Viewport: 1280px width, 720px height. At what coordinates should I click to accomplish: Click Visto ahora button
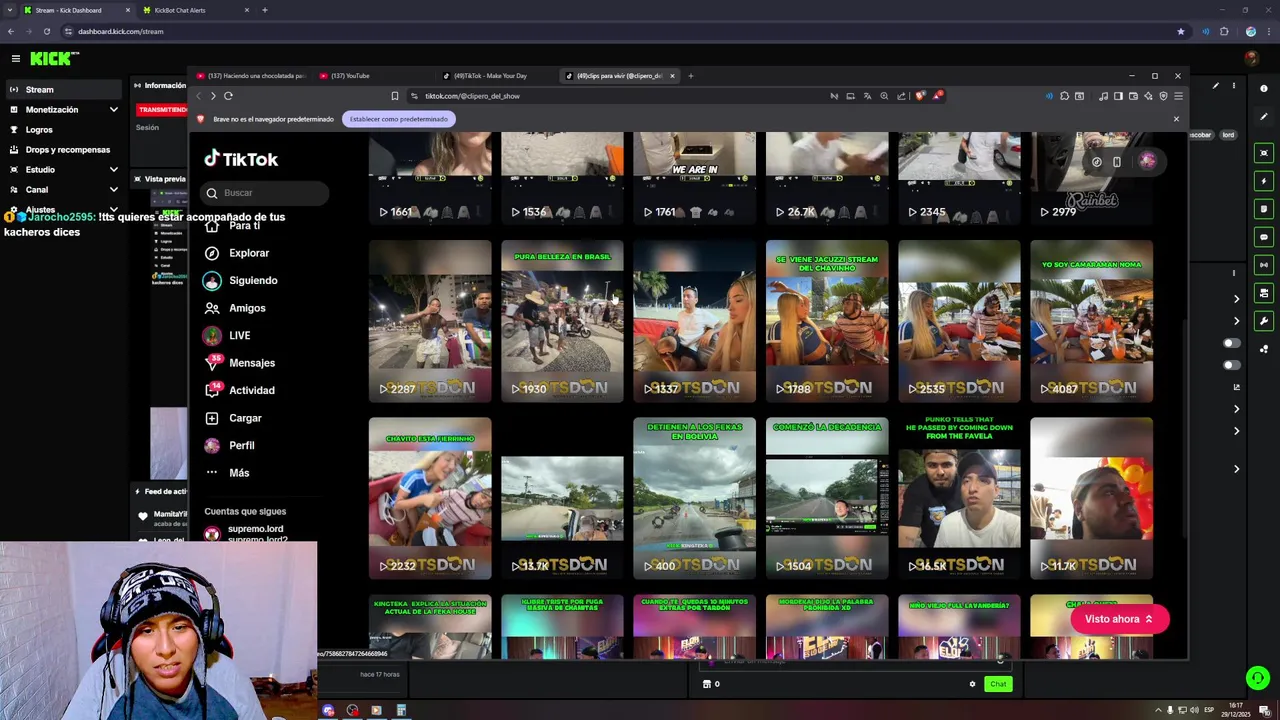point(1119,619)
